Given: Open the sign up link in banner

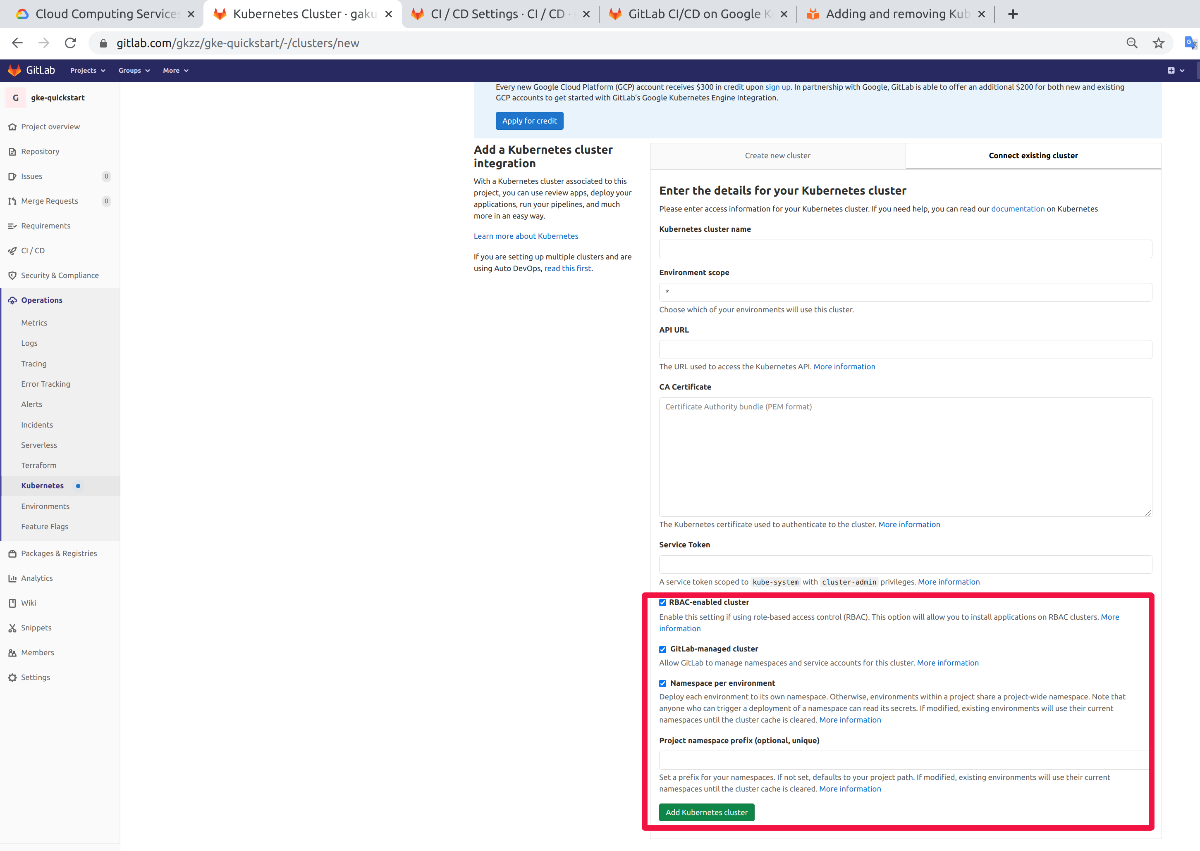Looking at the screenshot, I should [779, 87].
